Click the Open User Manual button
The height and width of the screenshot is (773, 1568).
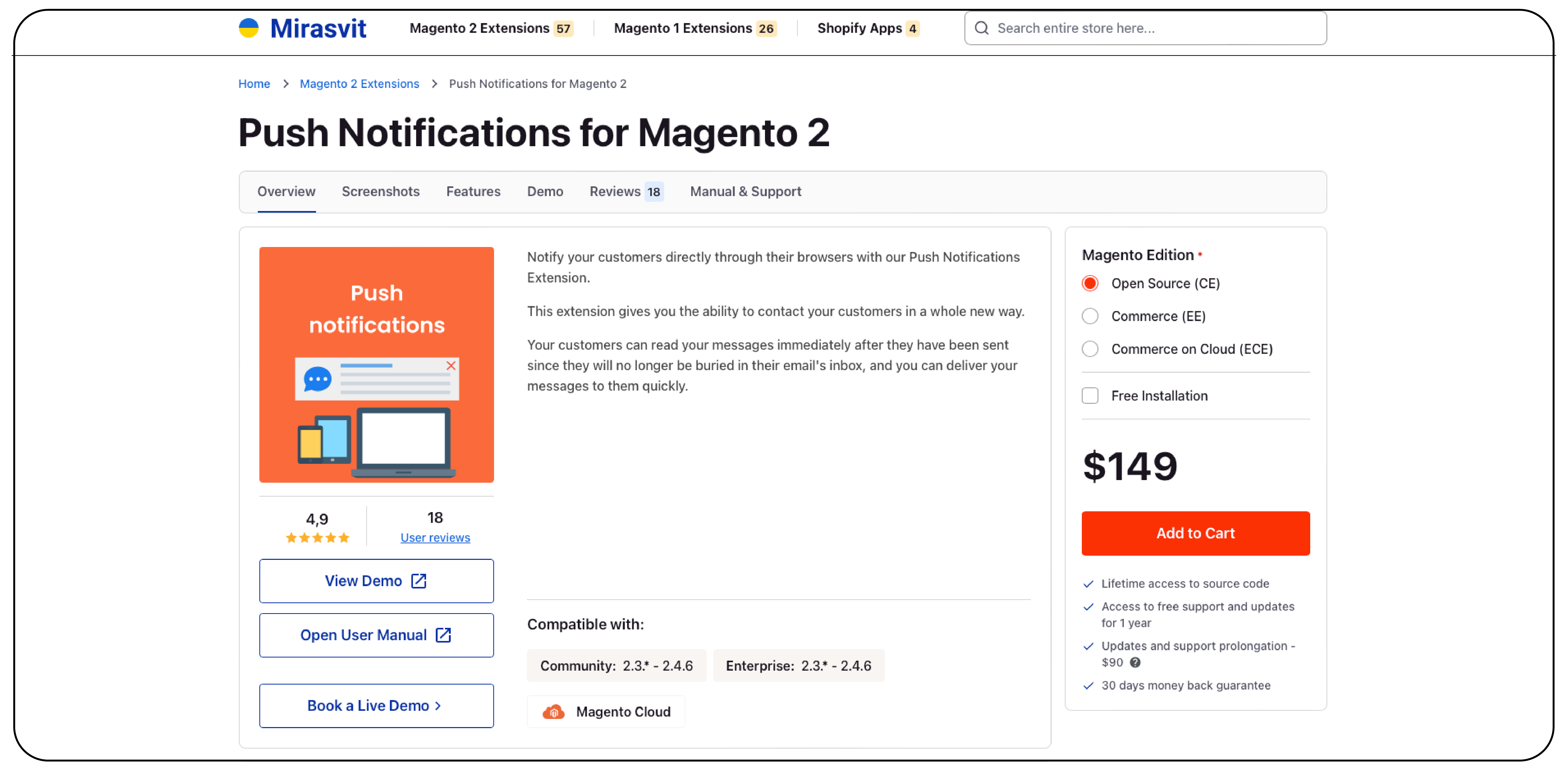coord(376,635)
